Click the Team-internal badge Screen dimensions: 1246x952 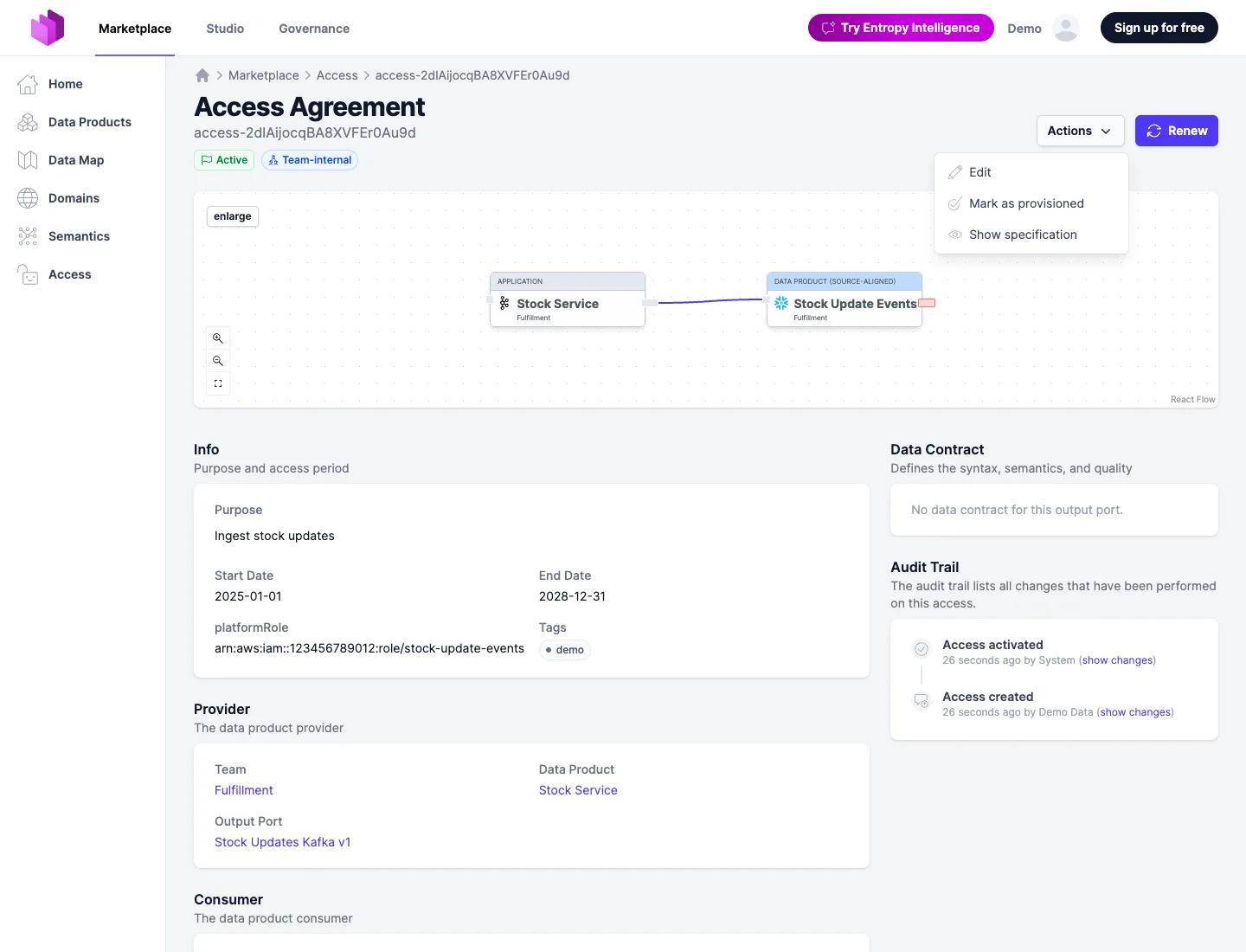[310, 160]
